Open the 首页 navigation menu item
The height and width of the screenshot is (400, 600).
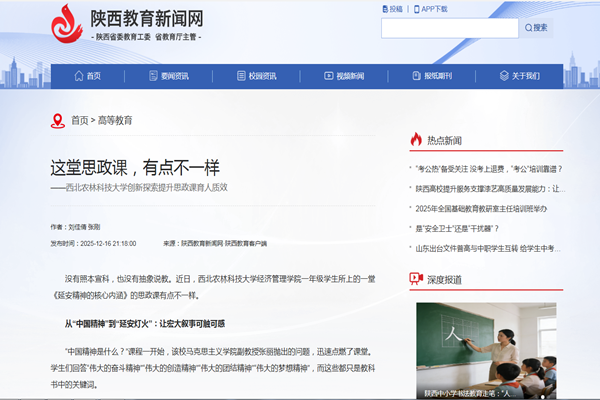88,76
